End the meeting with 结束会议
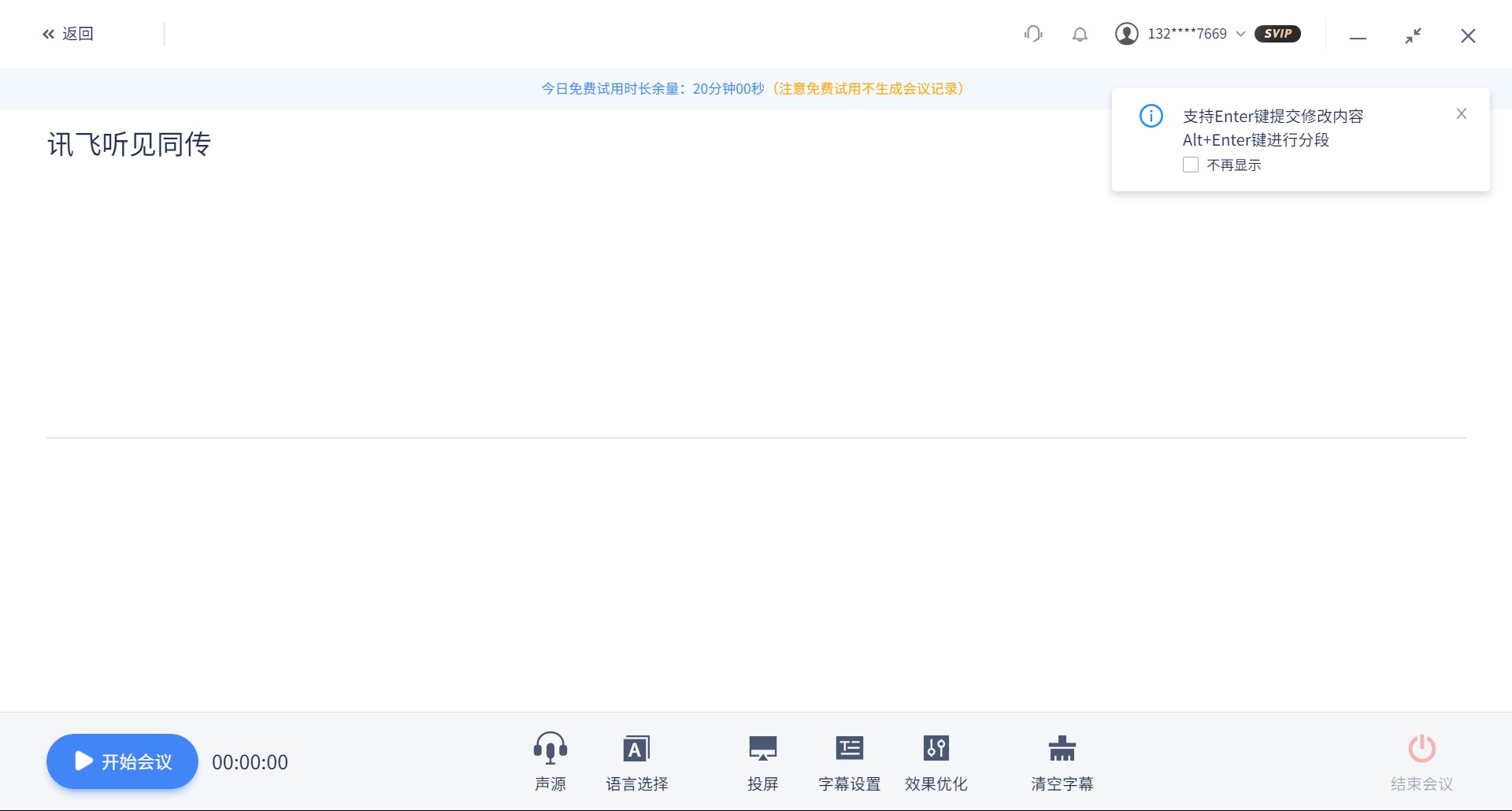Screen dimensions: 1512x811 click(x=1422, y=761)
